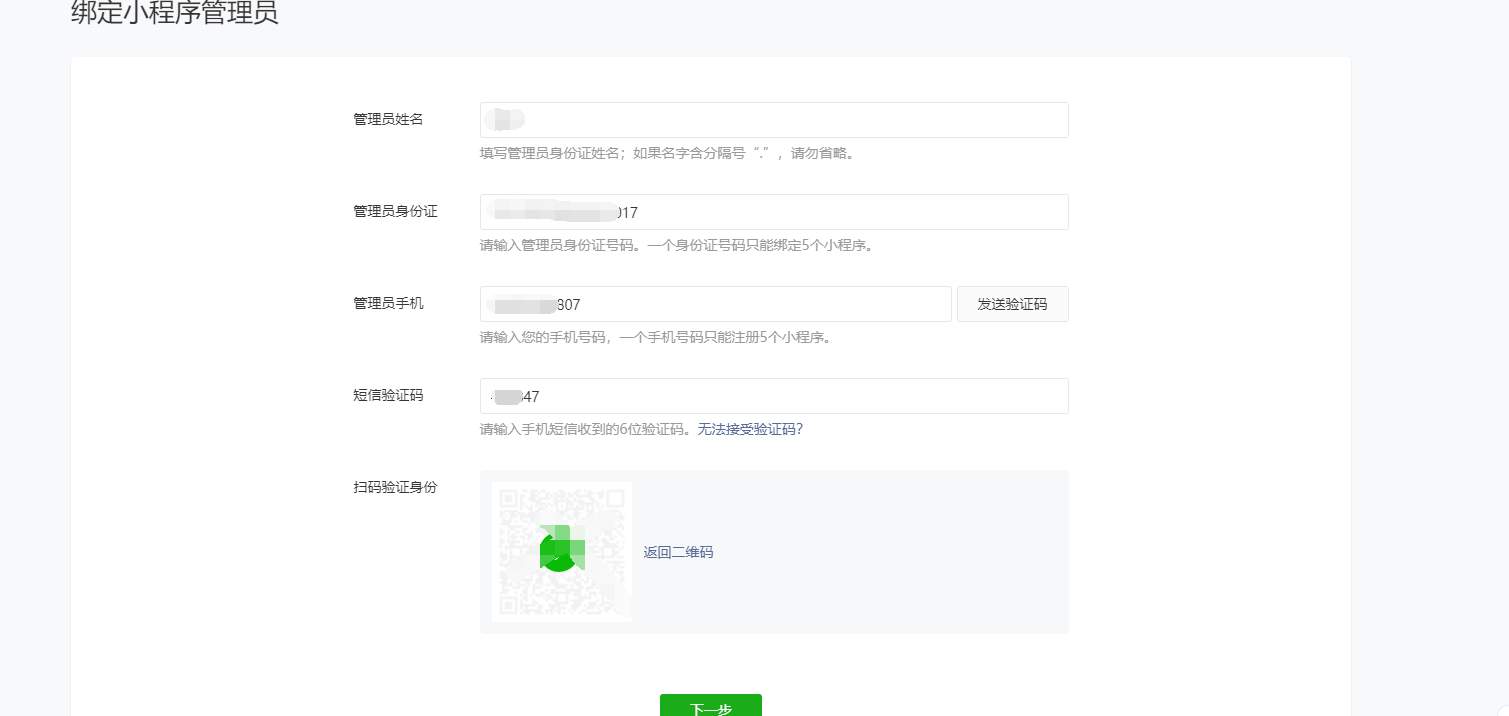Select the 管理员身份证 label
Image resolution: width=1509 pixels, height=716 pixels.
tap(395, 212)
